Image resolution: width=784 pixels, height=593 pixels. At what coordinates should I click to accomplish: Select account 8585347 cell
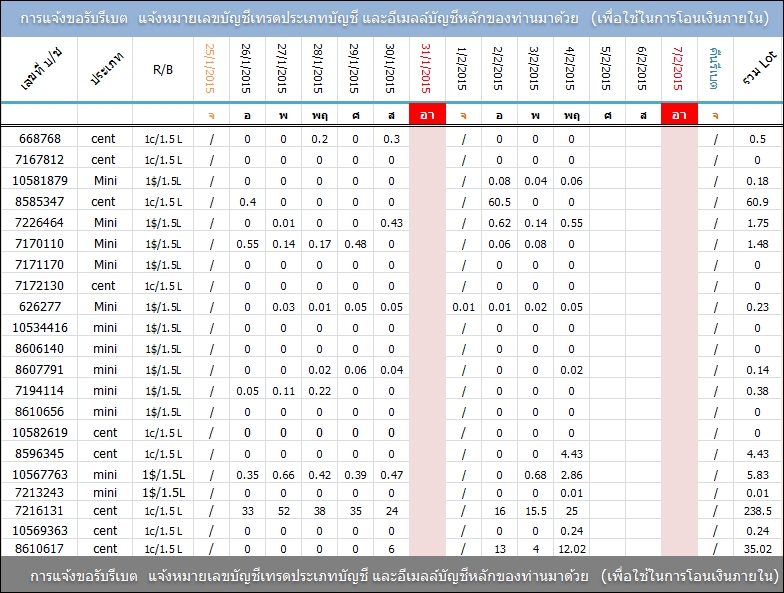click(40, 202)
